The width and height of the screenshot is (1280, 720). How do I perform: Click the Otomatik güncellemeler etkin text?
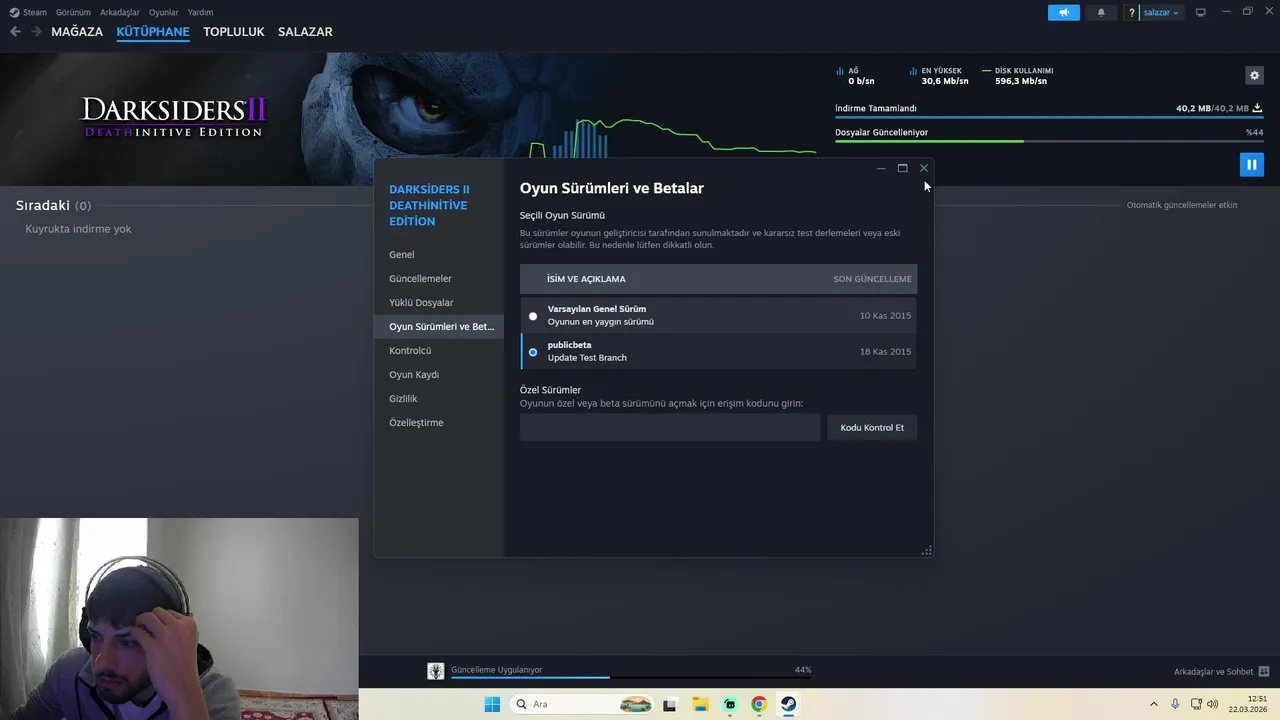click(1182, 205)
